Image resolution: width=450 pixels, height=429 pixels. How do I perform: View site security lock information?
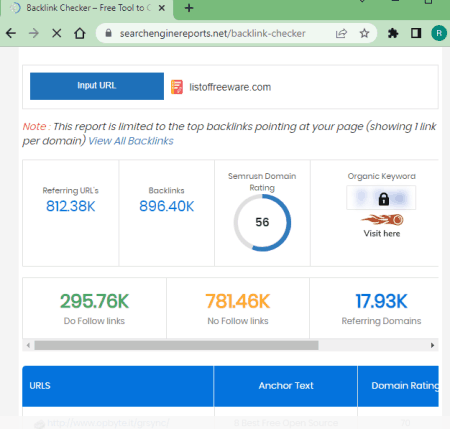pos(108,33)
